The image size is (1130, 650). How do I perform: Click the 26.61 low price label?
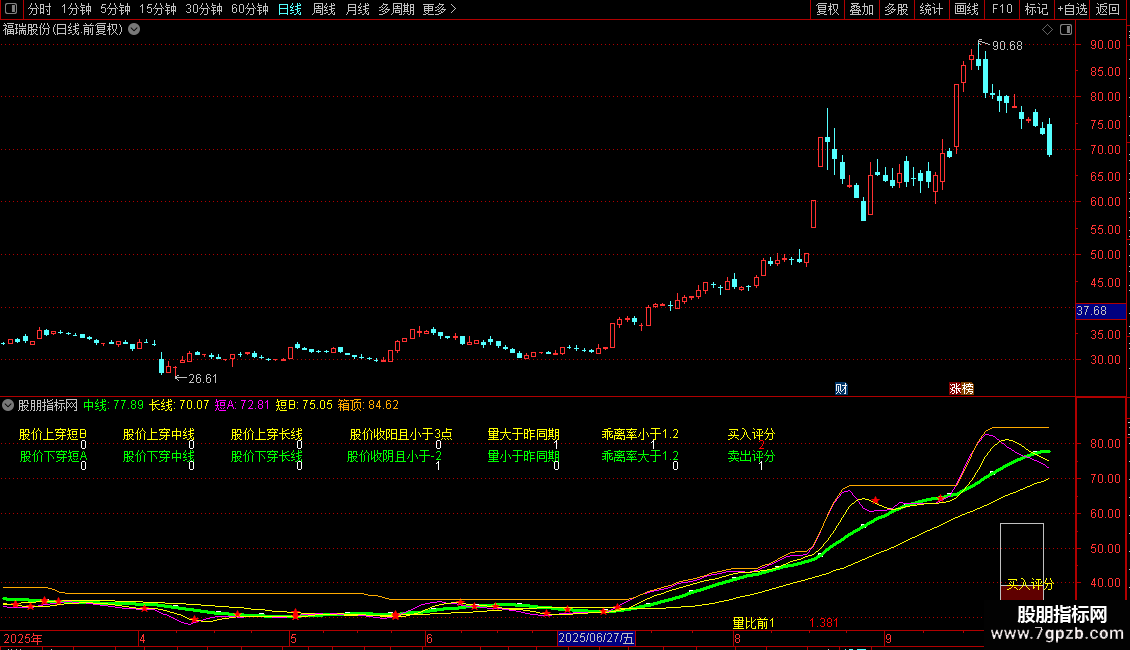point(203,378)
